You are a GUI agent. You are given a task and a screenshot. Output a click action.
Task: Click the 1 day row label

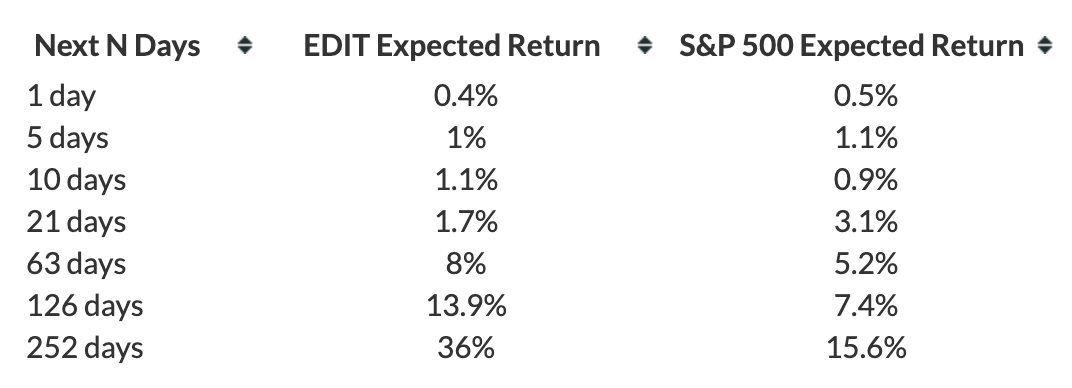(61, 96)
